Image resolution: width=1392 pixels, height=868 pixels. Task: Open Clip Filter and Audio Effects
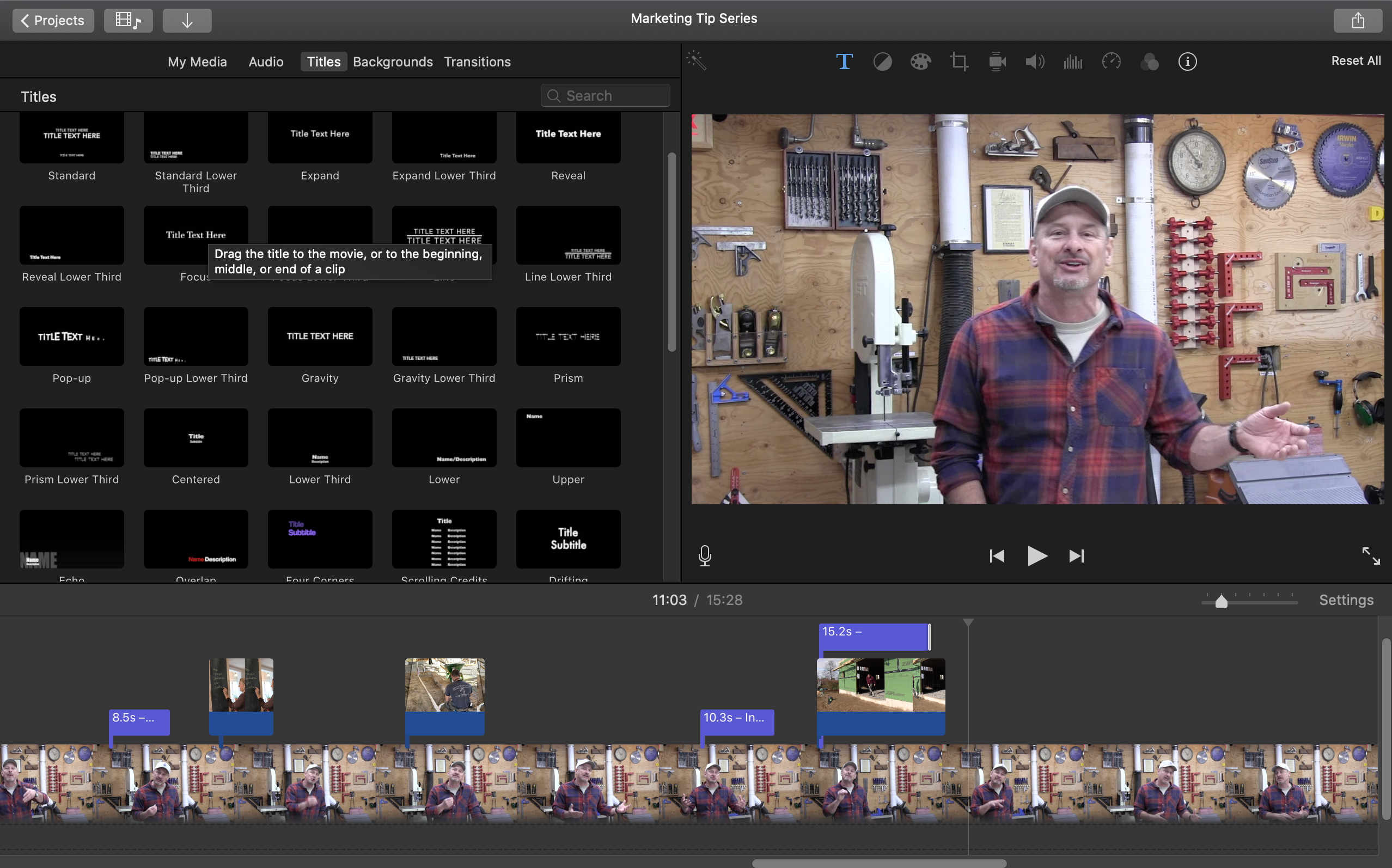1149,62
